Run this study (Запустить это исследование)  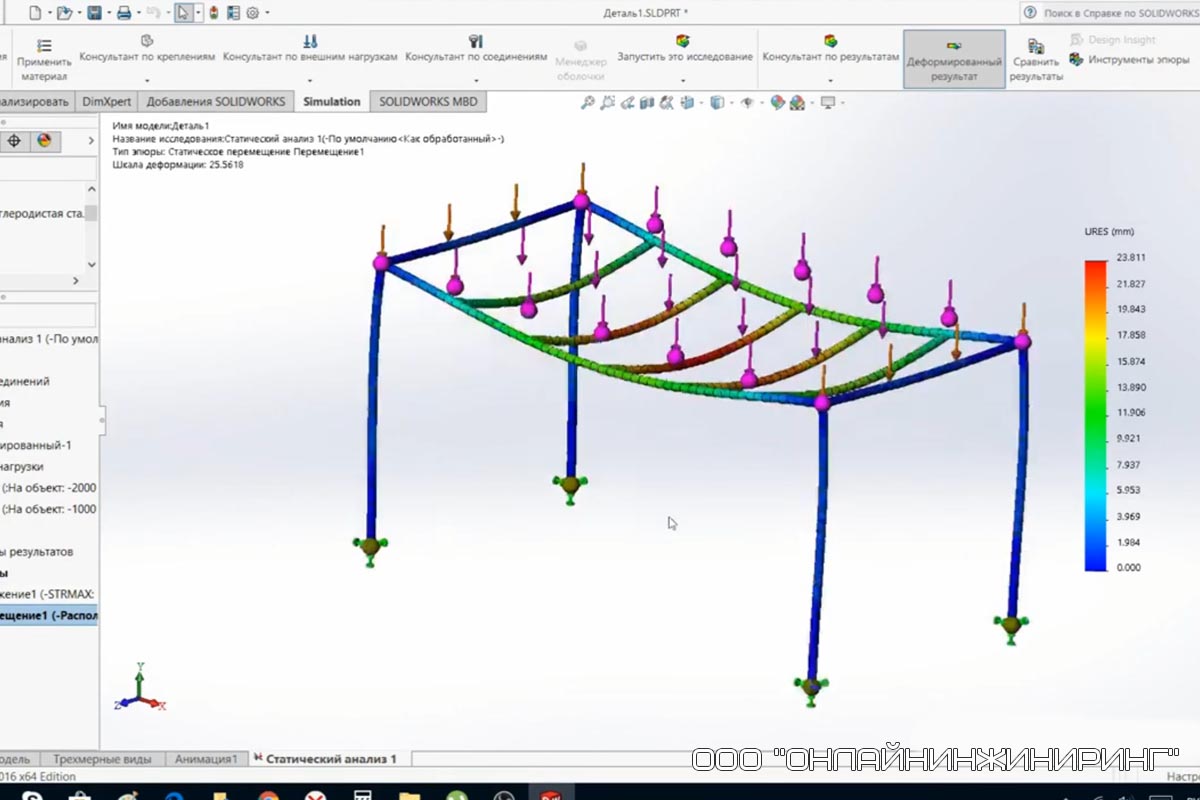tap(684, 41)
